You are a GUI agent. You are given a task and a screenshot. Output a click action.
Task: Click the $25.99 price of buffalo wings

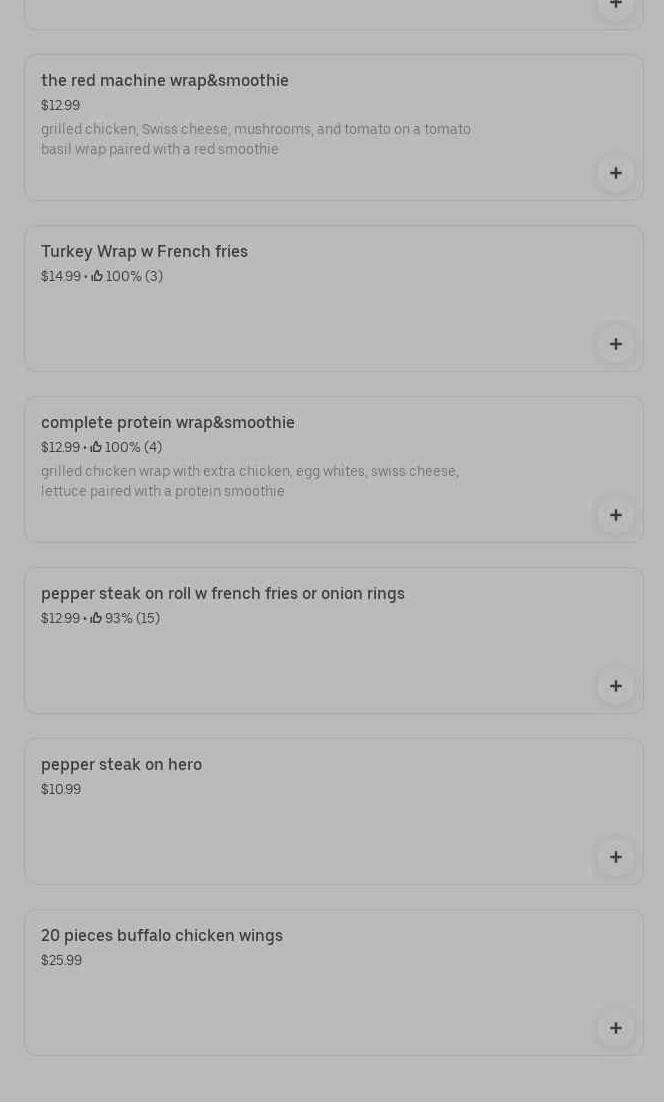pos(61,960)
